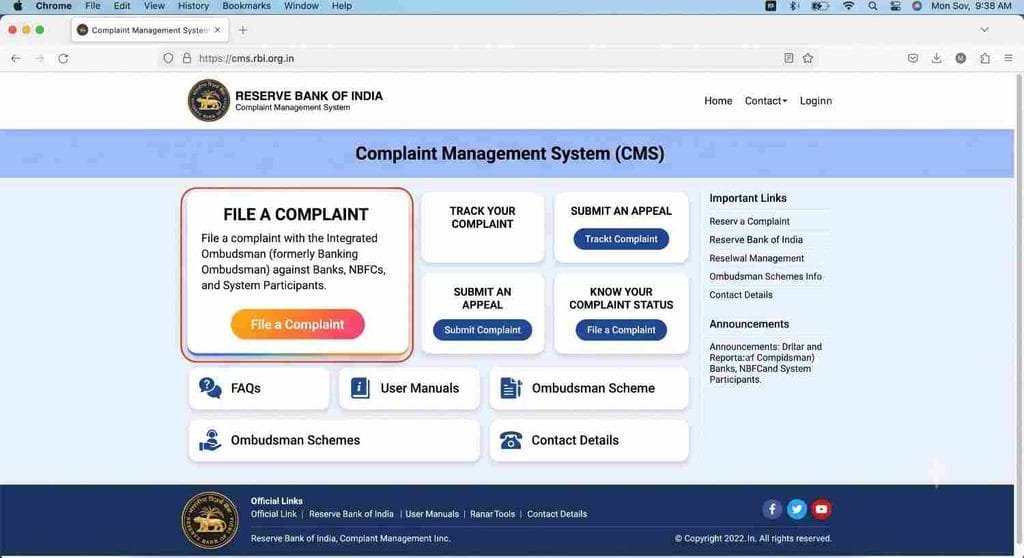Open the History menu

click(x=193, y=6)
